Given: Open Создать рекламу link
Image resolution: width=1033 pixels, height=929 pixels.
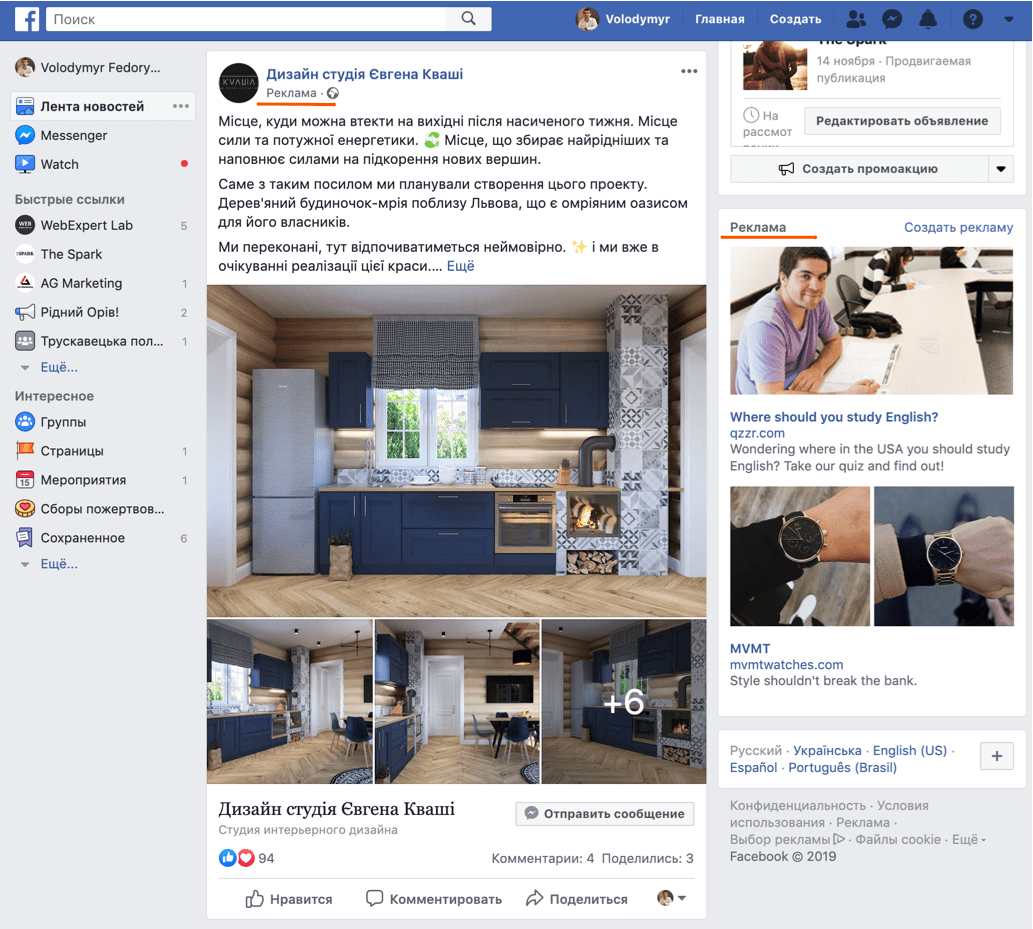Looking at the screenshot, I should tap(957, 227).
